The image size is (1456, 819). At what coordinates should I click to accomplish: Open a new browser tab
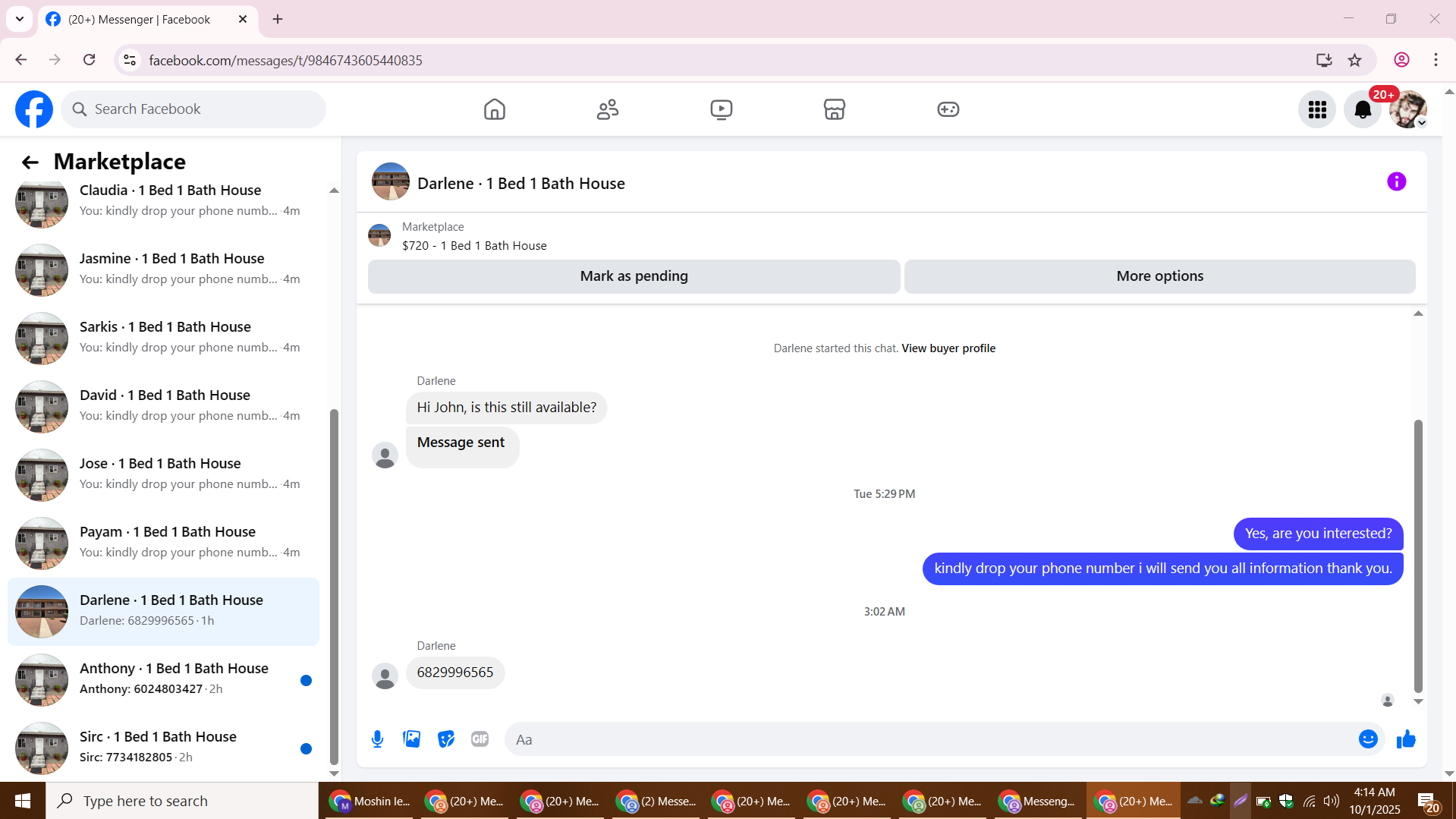(278, 19)
